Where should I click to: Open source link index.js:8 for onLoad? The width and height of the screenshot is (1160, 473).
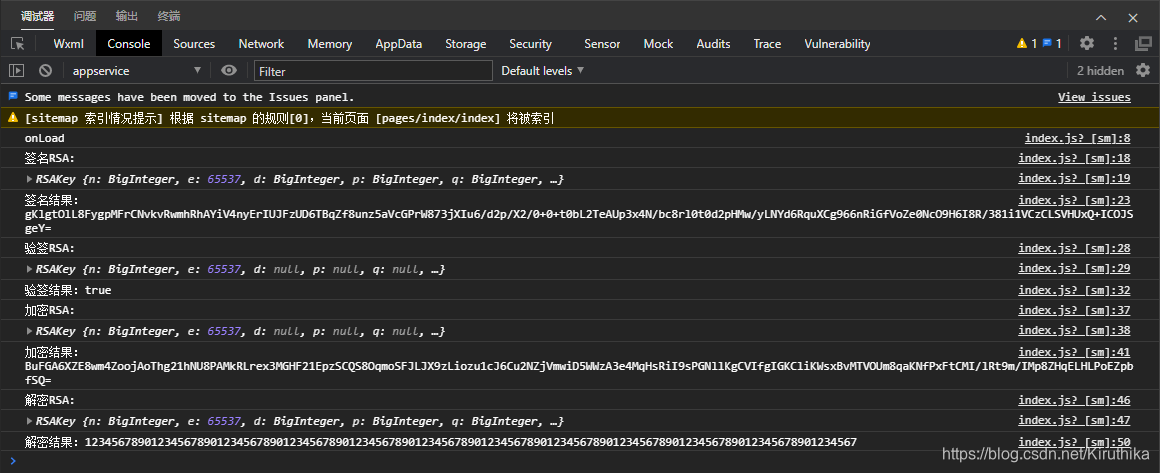coord(1077,138)
